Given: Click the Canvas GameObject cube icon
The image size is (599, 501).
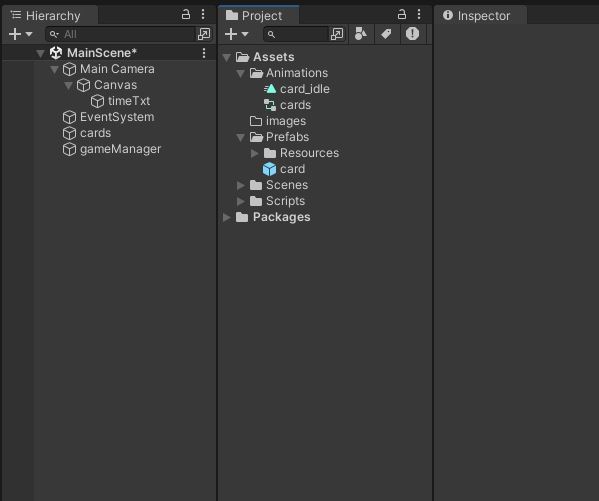Looking at the screenshot, I should [83, 85].
